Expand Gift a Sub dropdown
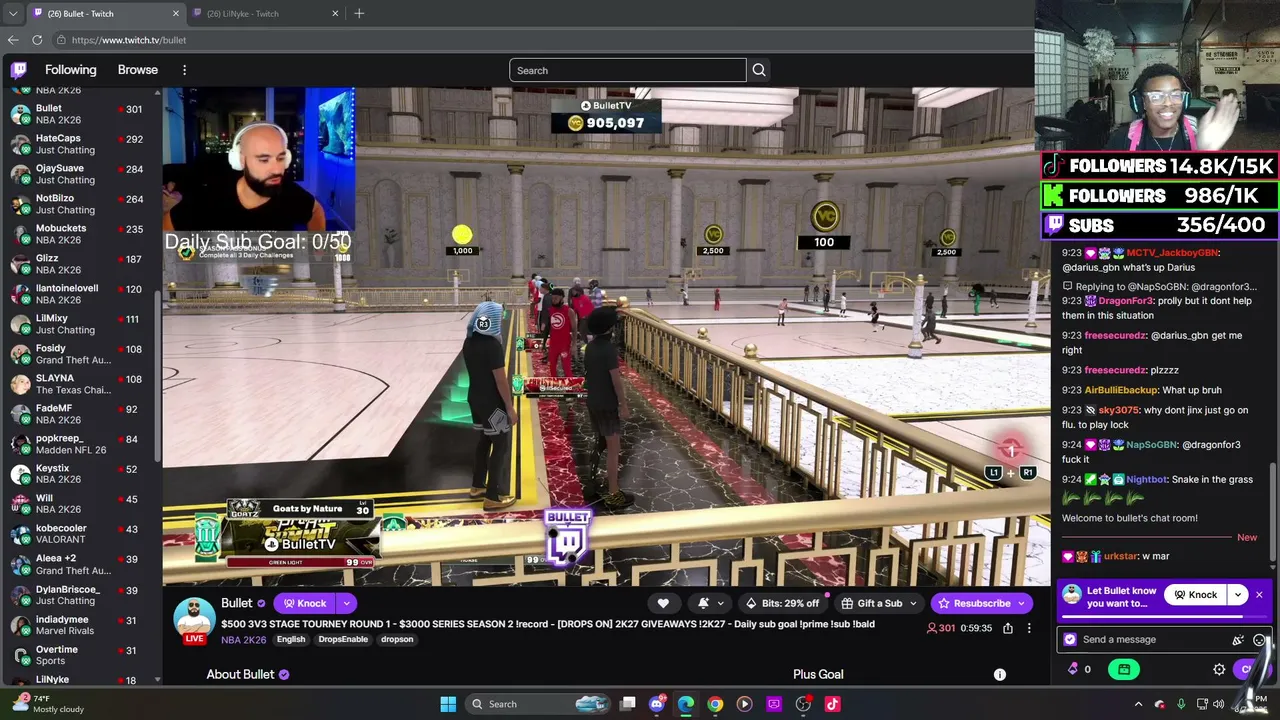The width and height of the screenshot is (1280, 720). [913, 603]
